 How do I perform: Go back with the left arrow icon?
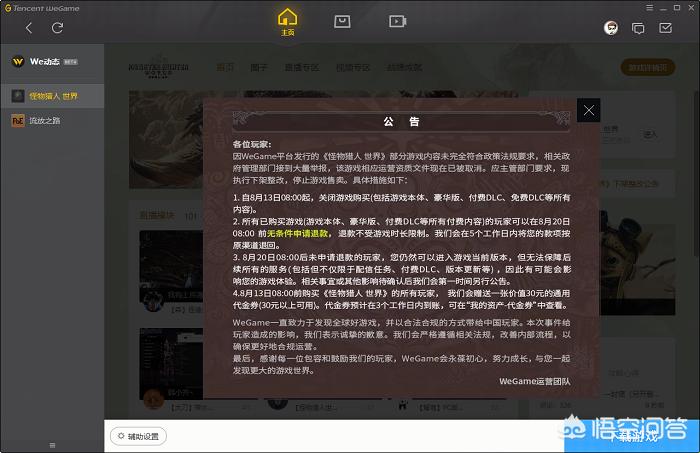pyautogui.click(x=29, y=28)
